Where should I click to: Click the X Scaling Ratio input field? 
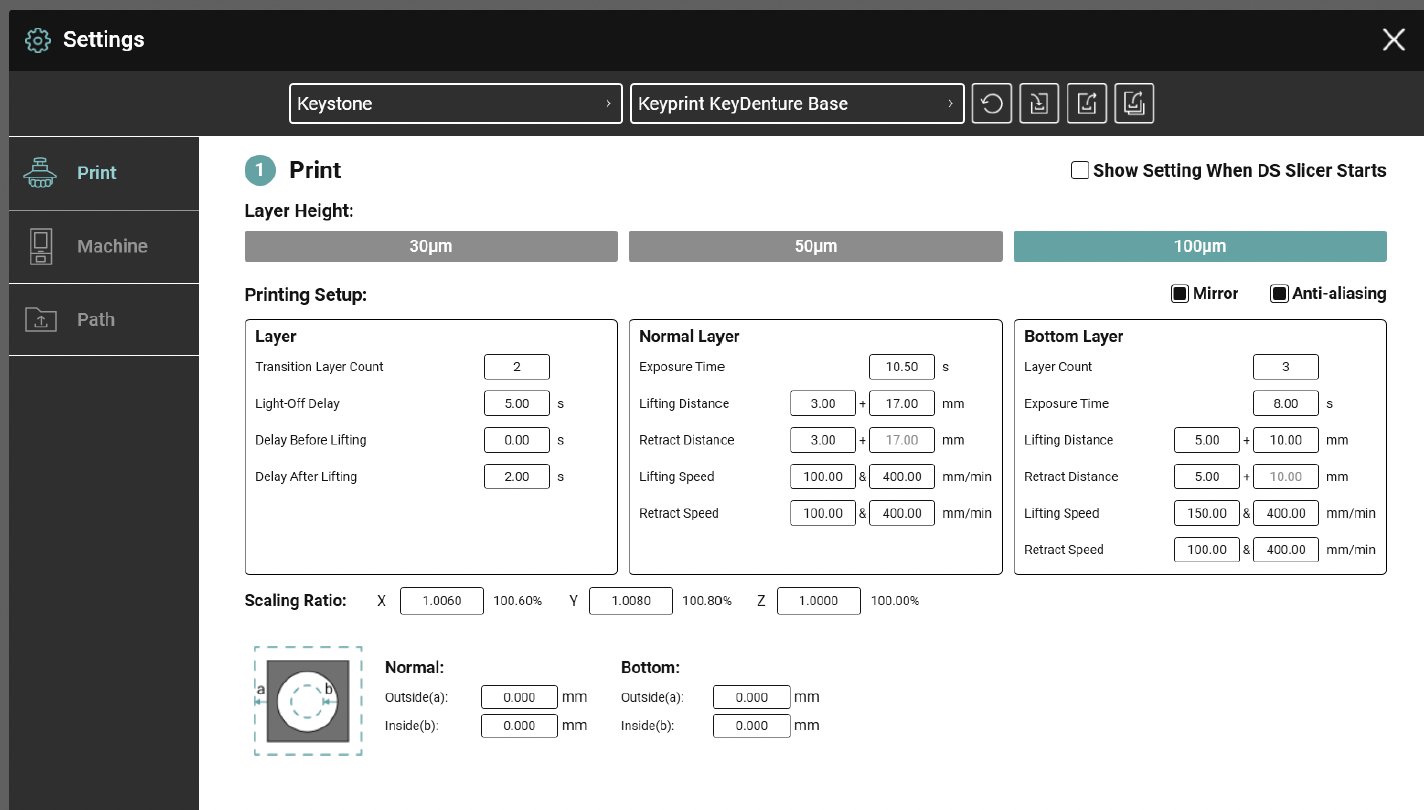(x=441, y=601)
